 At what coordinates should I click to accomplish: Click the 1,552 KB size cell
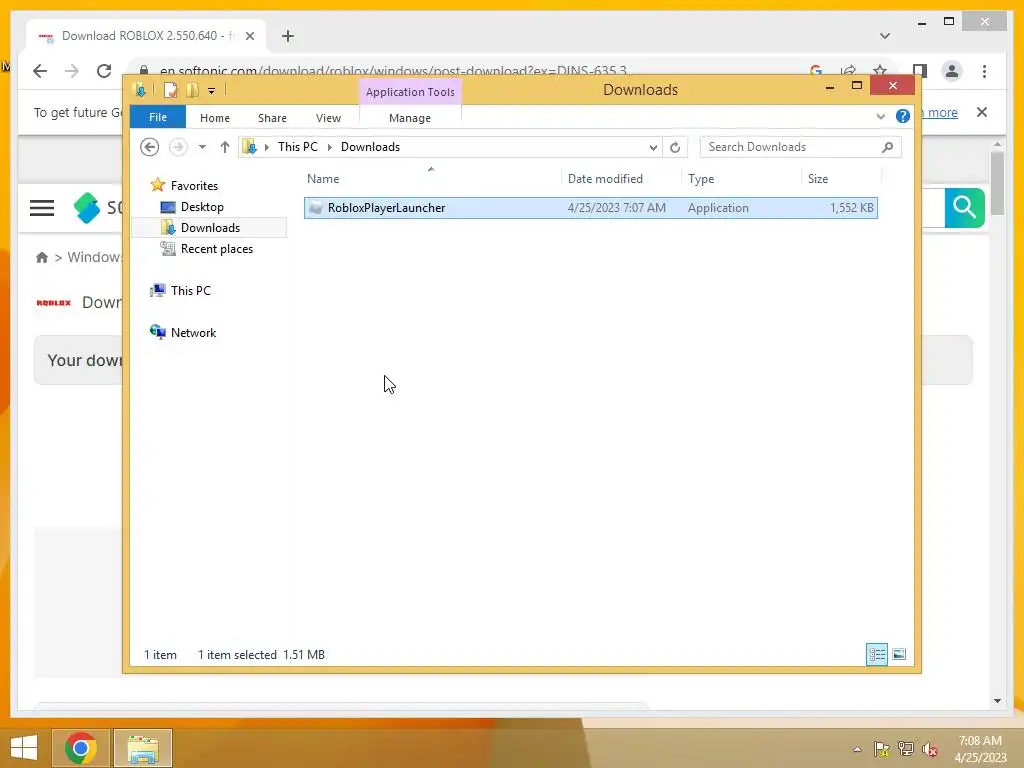click(852, 208)
